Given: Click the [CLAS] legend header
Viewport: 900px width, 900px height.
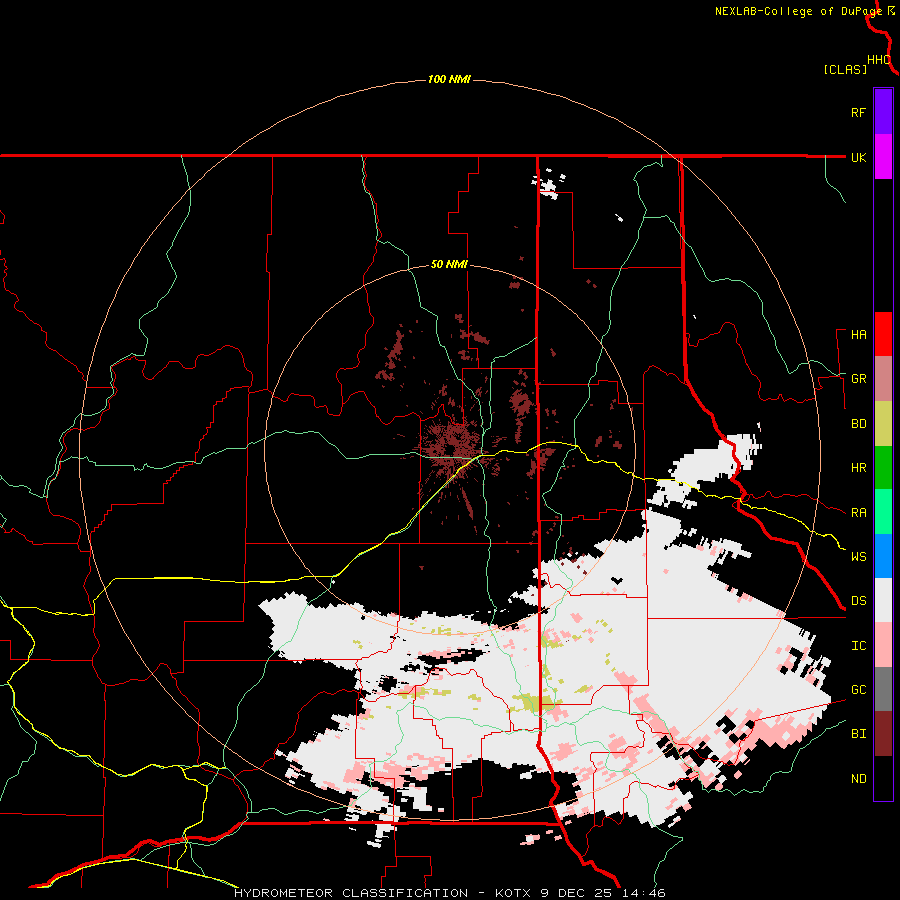Looking at the screenshot, I should [845, 69].
